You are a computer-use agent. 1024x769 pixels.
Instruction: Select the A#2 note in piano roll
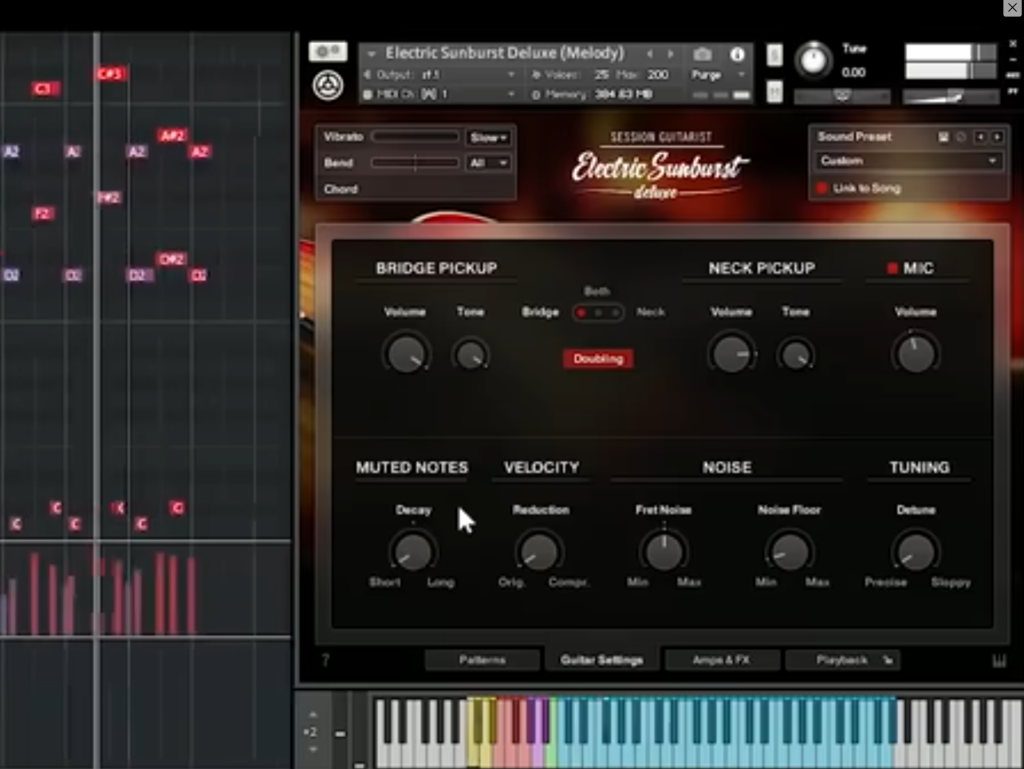[172, 135]
